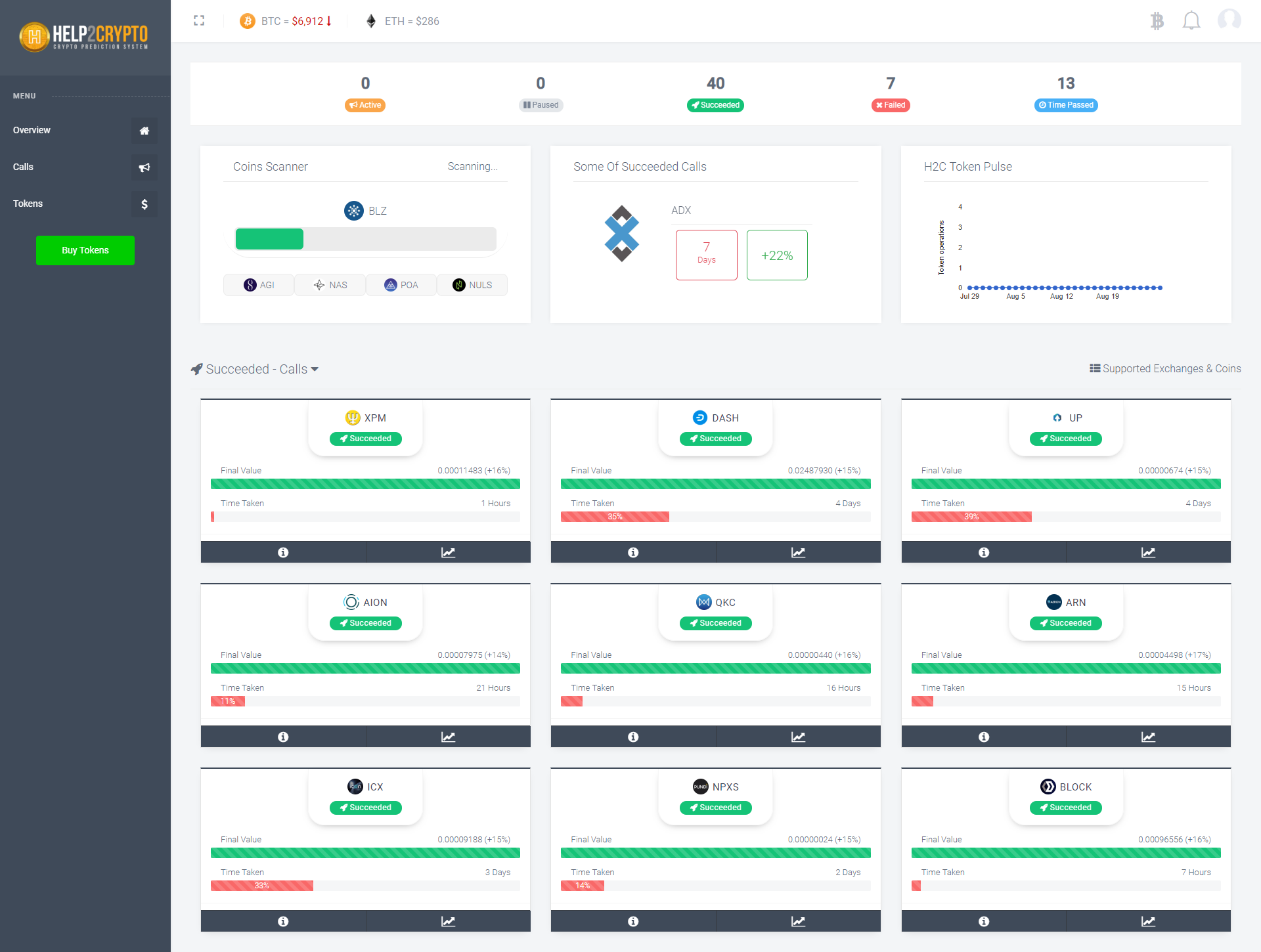Click the BTC price ticker
This screenshot has height=952, width=1261.
[286, 21]
